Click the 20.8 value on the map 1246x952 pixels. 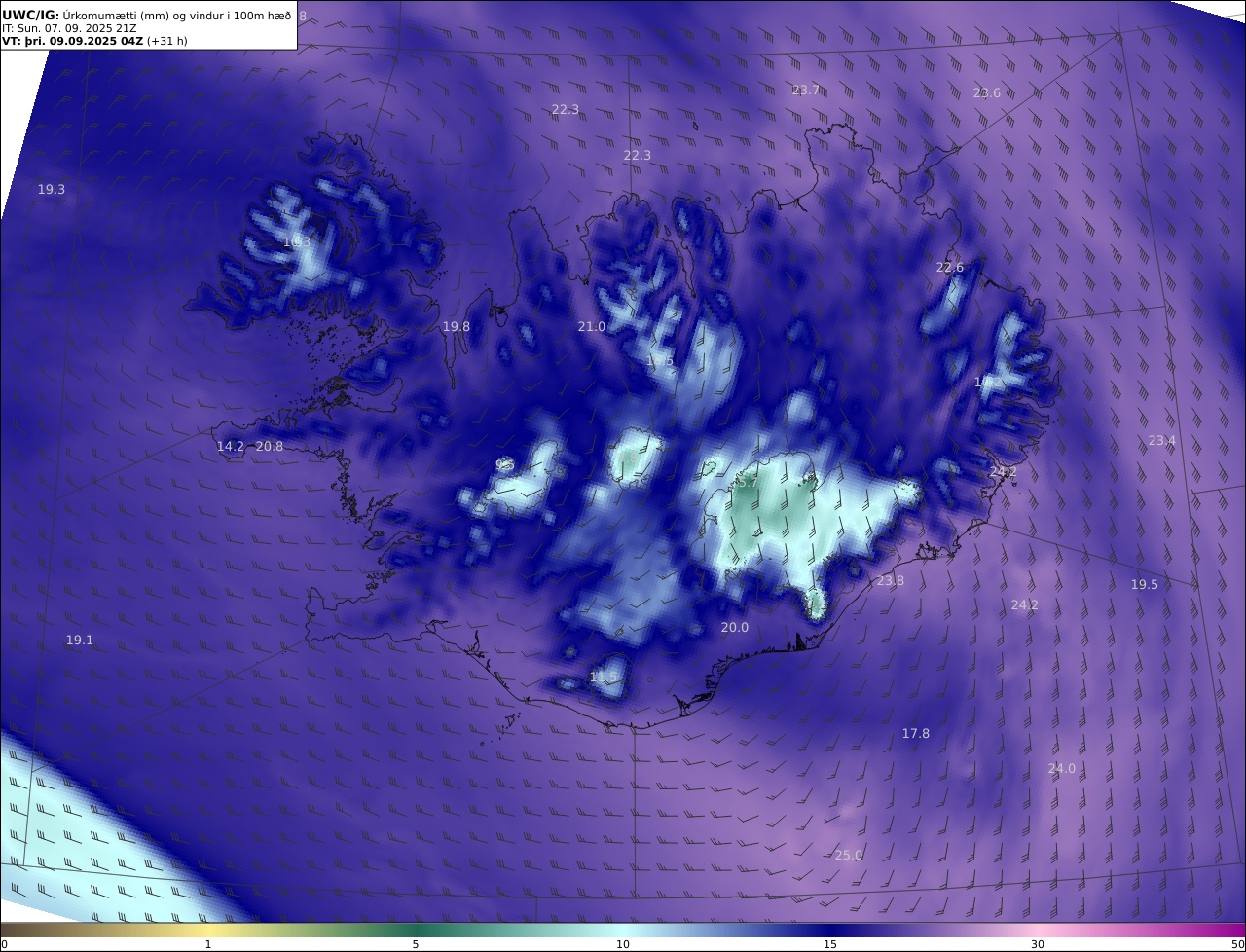pyautogui.click(x=270, y=447)
